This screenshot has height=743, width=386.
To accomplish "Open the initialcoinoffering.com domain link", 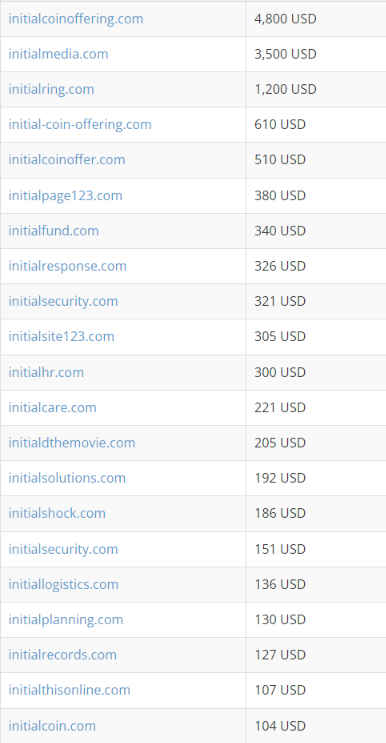I will (x=76, y=19).
